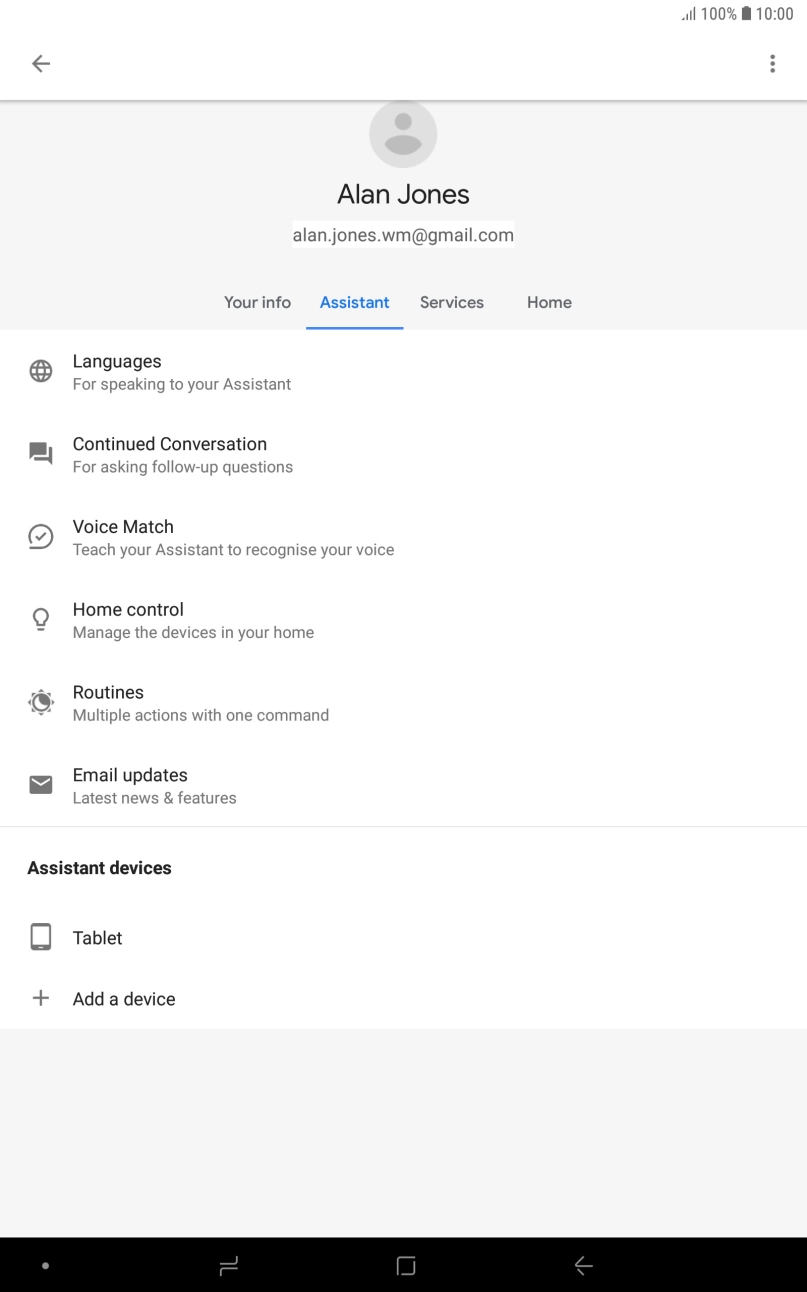Screen dimensions: 807x1292
Task: Select the Assistant tab
Action: coord(355,302)
